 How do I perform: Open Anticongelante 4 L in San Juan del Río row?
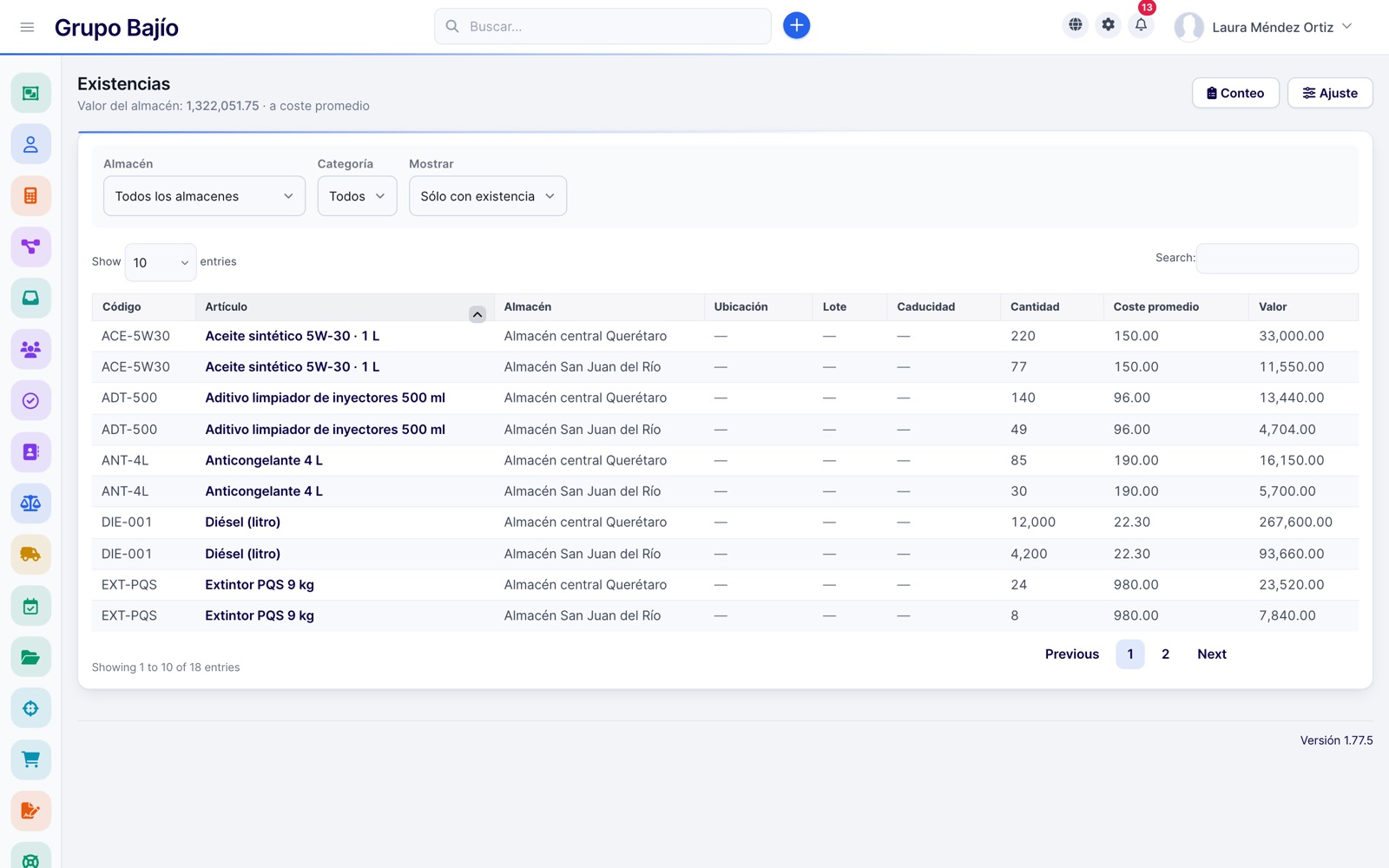pos(264,491)
